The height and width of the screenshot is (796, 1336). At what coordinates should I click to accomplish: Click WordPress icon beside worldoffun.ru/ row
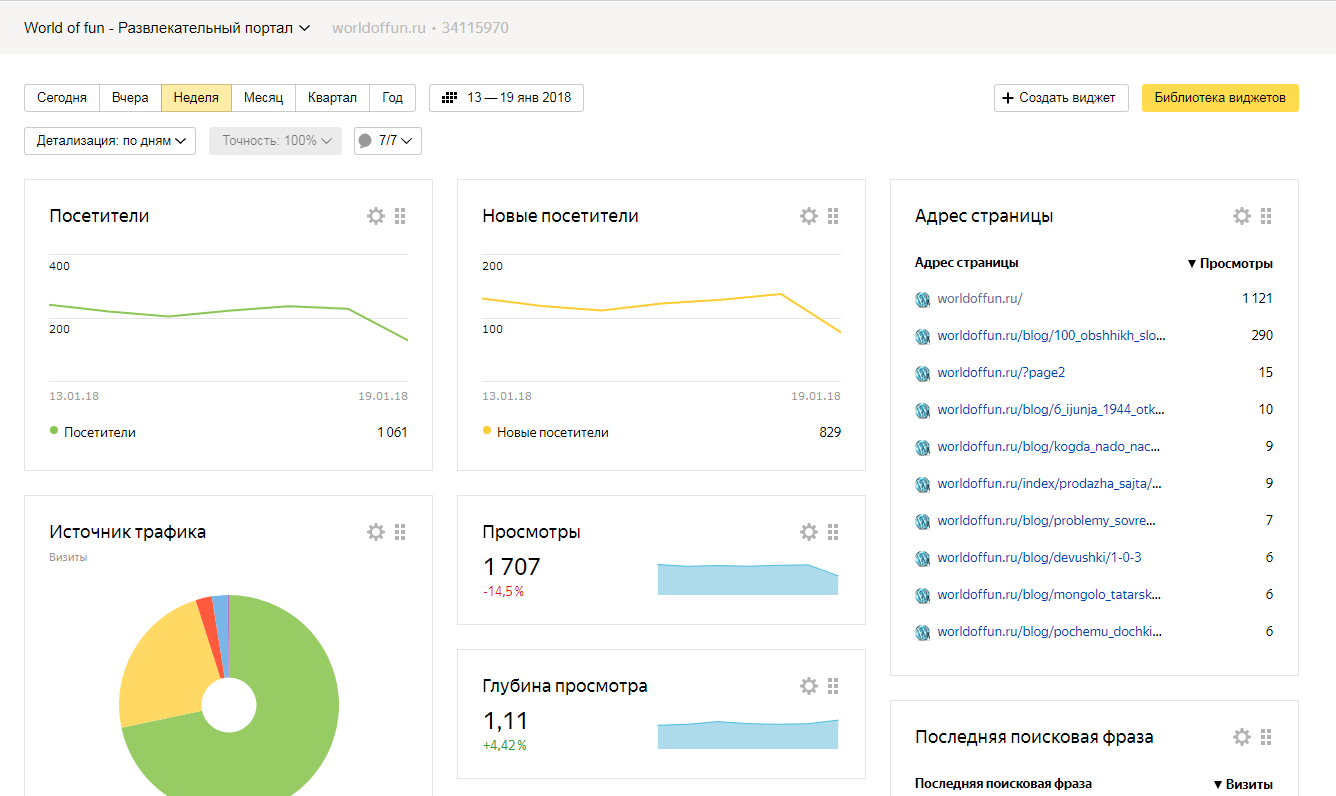pos(923,299)
